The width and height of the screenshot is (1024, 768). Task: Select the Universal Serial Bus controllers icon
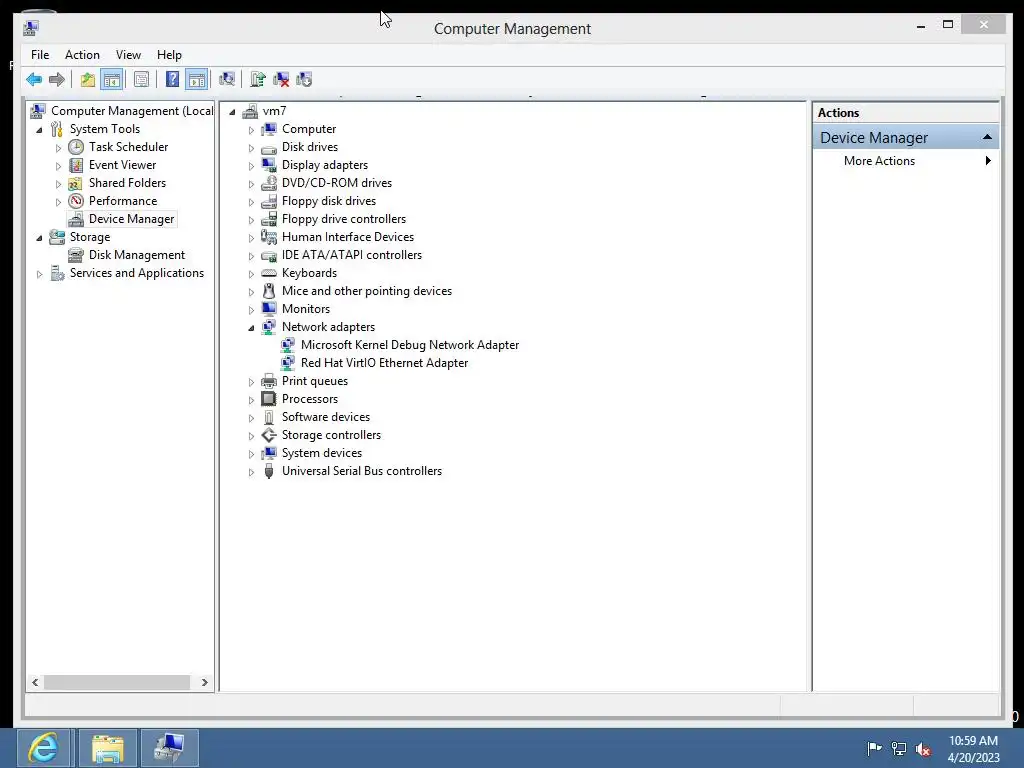point(268,471)
